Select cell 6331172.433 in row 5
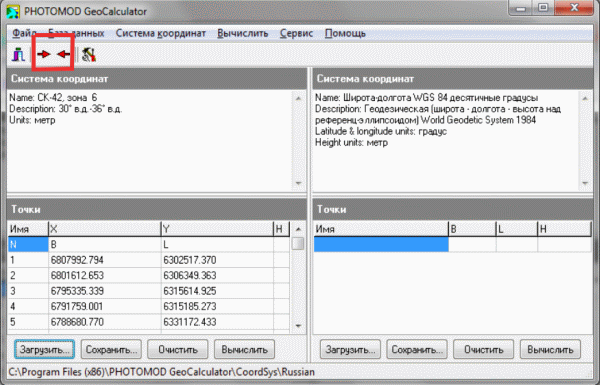This screenshot has width=600, height=385. (x=217, y=322)
